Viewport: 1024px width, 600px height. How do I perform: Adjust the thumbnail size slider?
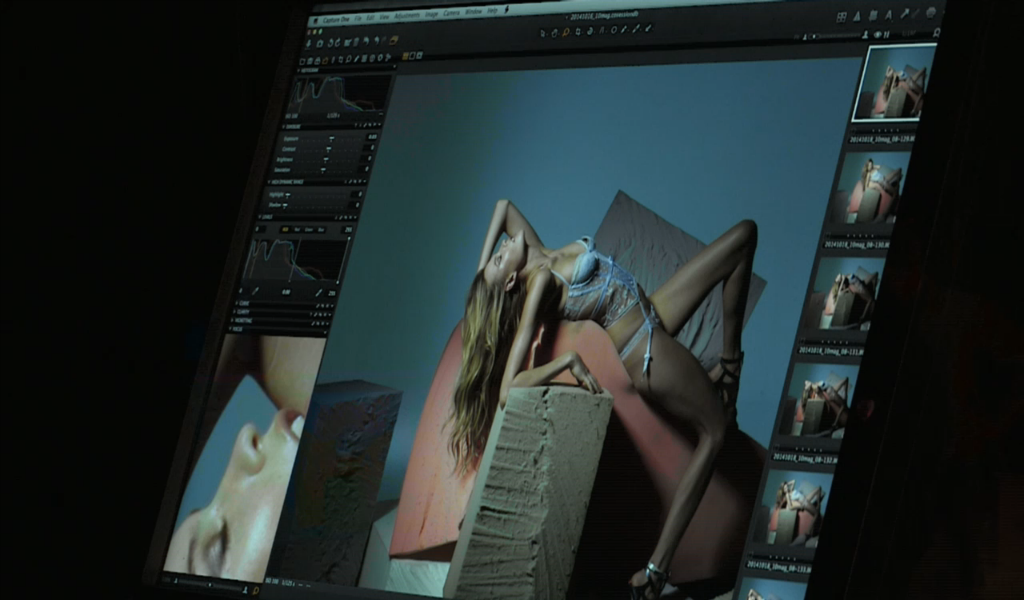[833, 37]
